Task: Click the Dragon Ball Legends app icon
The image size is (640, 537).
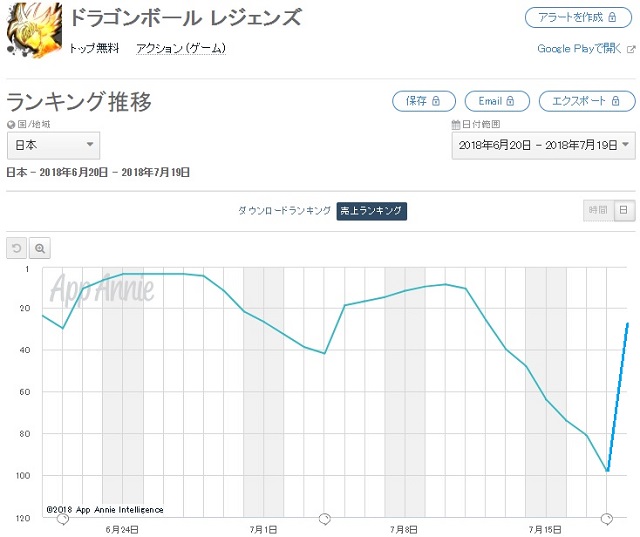Action: tap(34, 31)
